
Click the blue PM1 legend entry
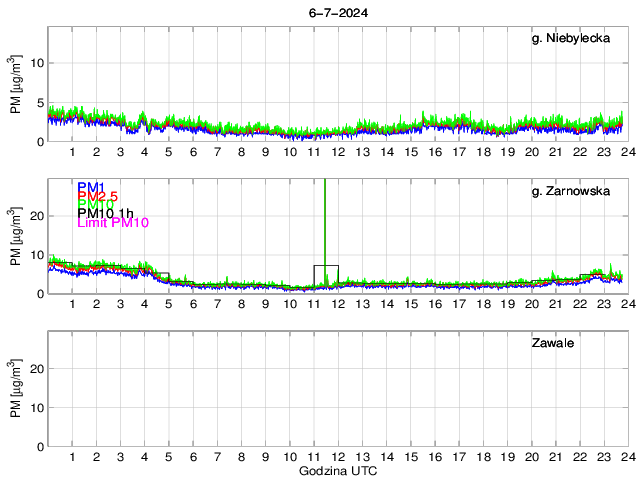(91, 187)
